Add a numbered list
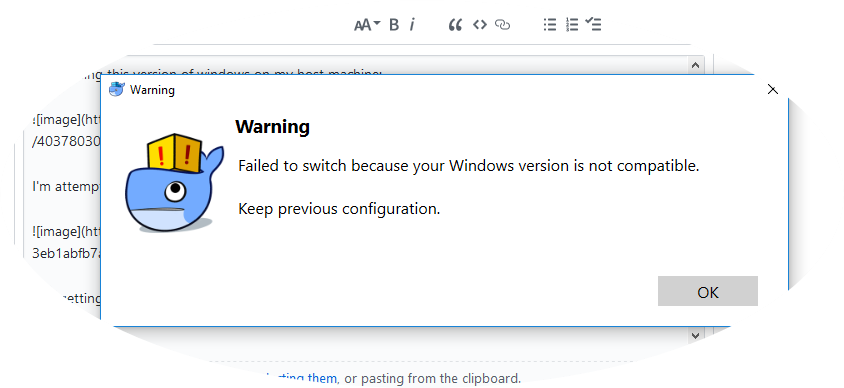This screenshot has width=844, height=388. (572, 25)
